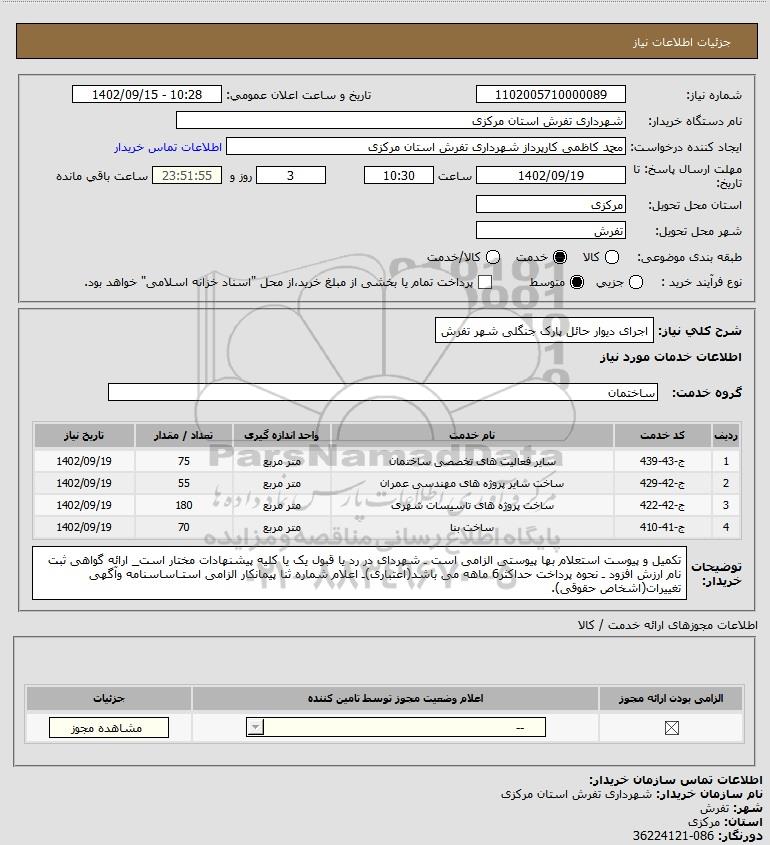
Task: Click the buyer notes text box
Action: 359,573
